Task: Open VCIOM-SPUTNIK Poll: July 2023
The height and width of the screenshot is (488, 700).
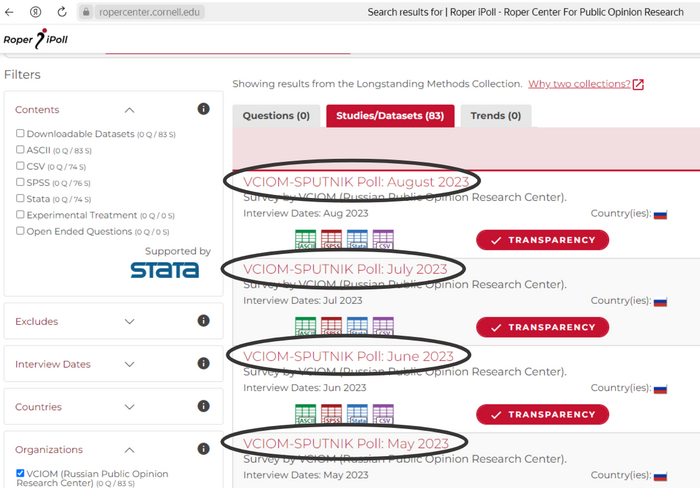Action: pyautogui.click(x=345, y=269)
